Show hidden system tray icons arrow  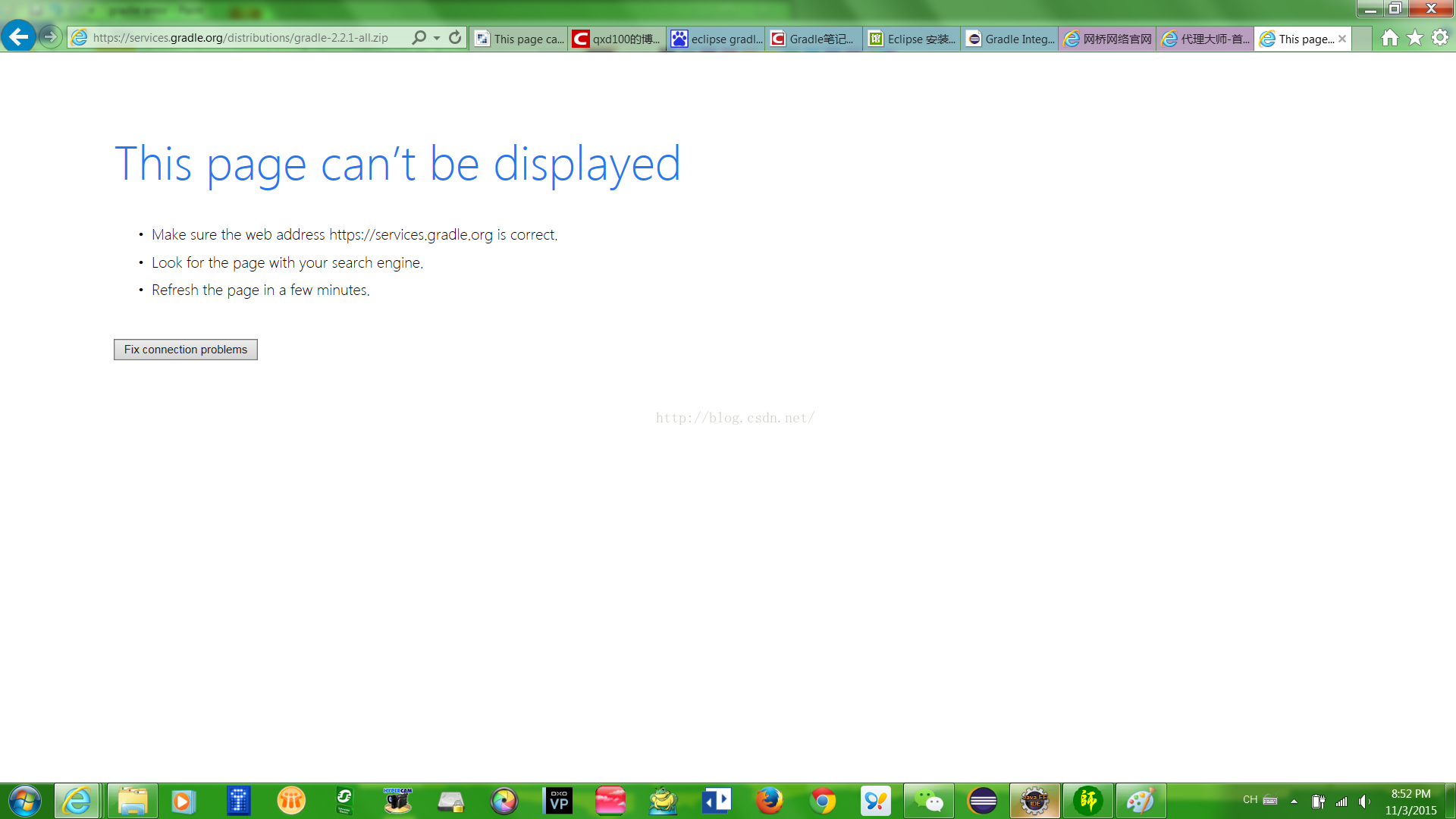(1294, 802)
